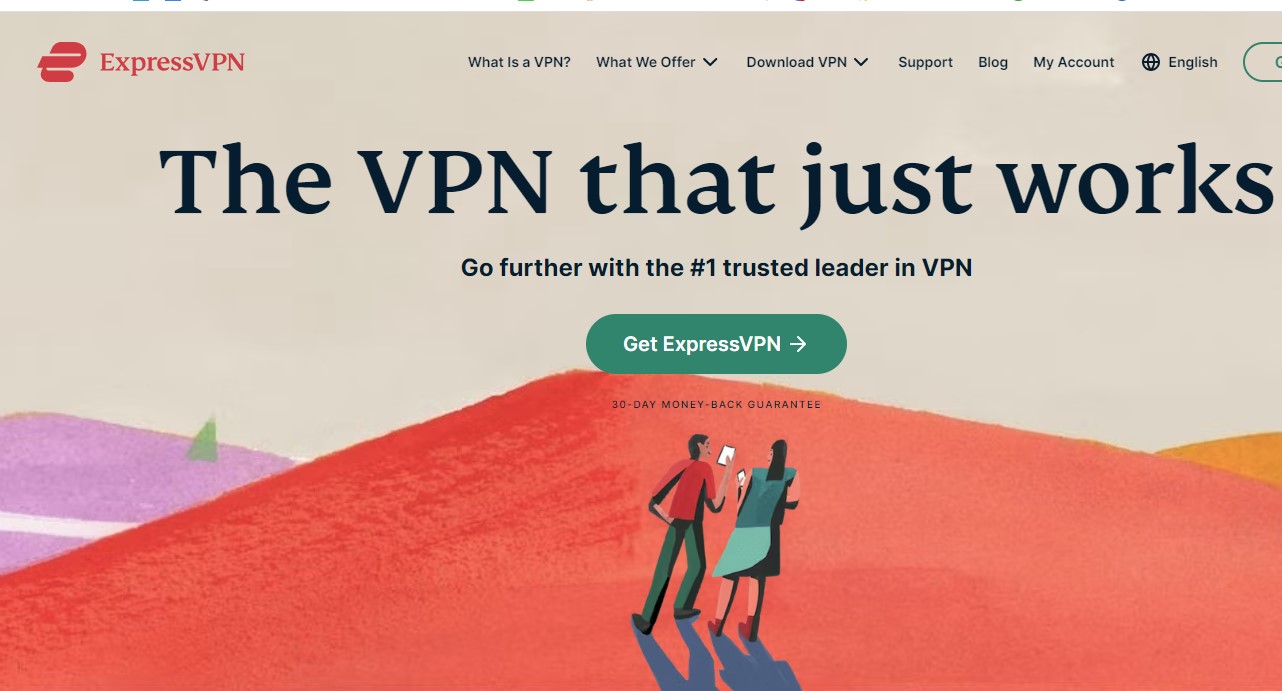Click the small green tree on purple hill
This screenshot has height=691, width=1282.
pyautogui.click(x=203, y=440)
